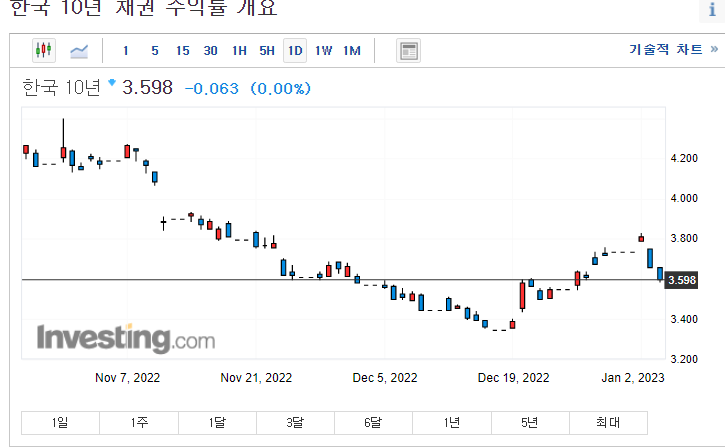Click the info icon at top right
Image resolution: width=725 pixels, height=447 pixels.
coord(712,9)
